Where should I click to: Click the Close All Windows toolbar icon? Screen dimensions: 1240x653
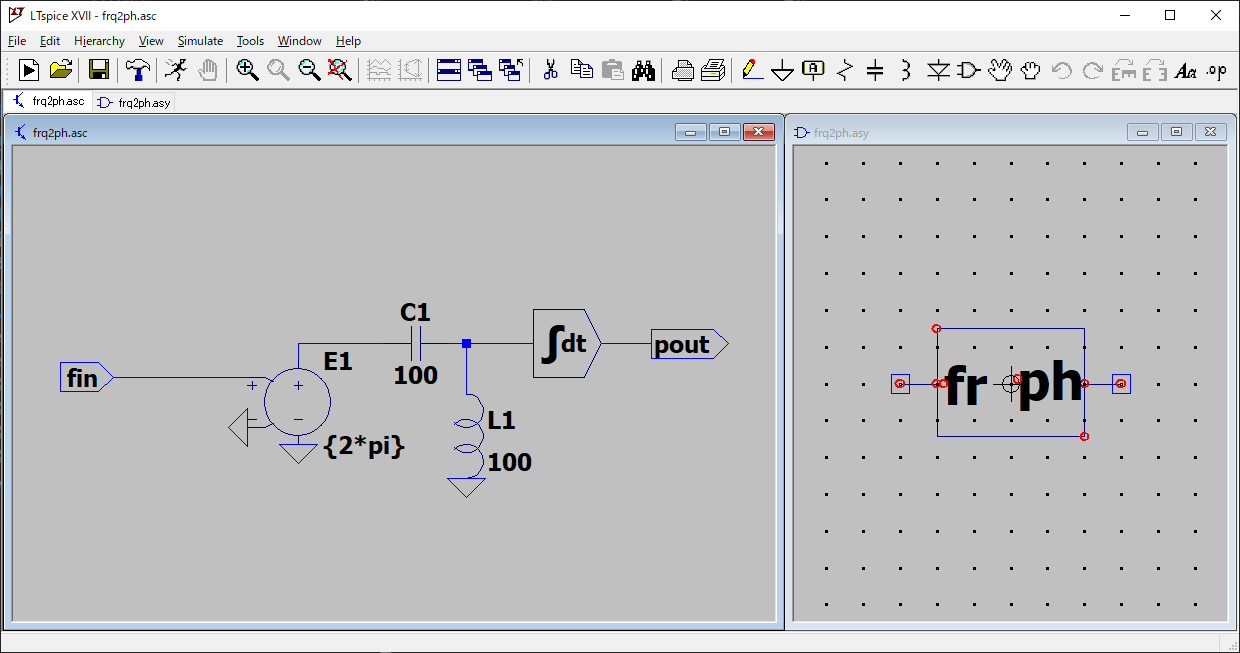click(x=511, y=70)
